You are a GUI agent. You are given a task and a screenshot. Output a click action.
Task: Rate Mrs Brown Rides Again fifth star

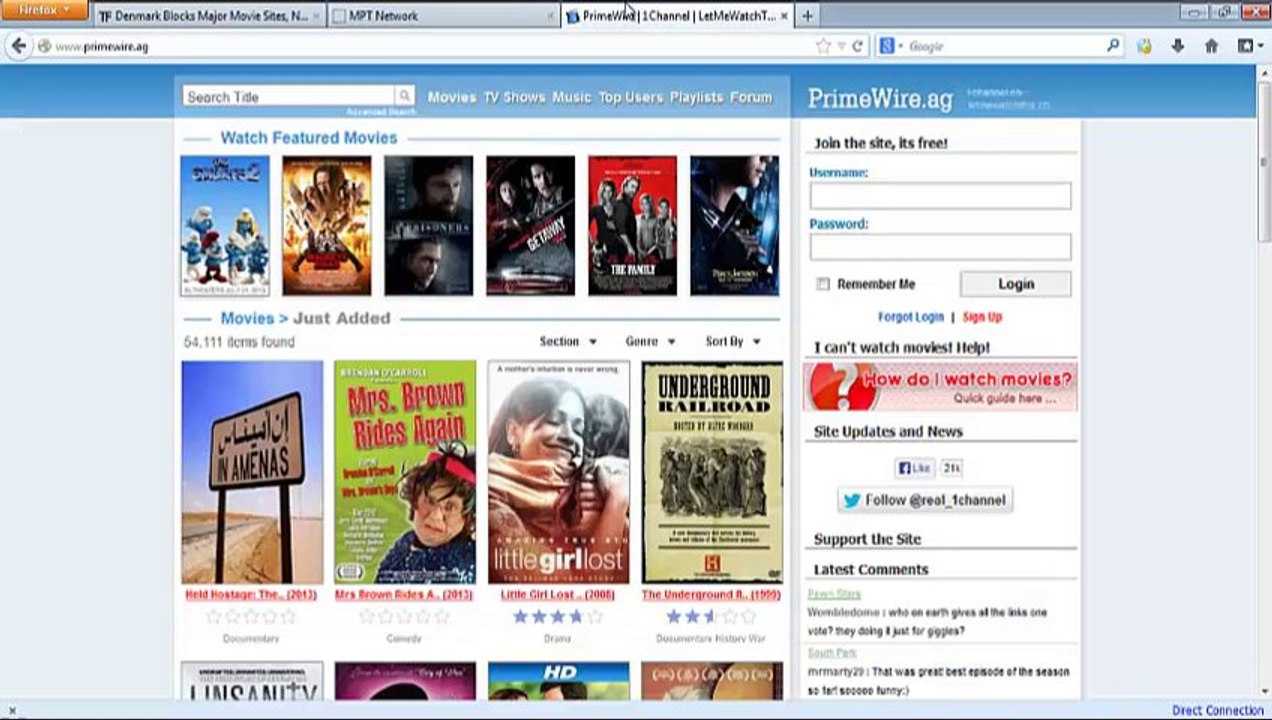click(x=442, y=617)
